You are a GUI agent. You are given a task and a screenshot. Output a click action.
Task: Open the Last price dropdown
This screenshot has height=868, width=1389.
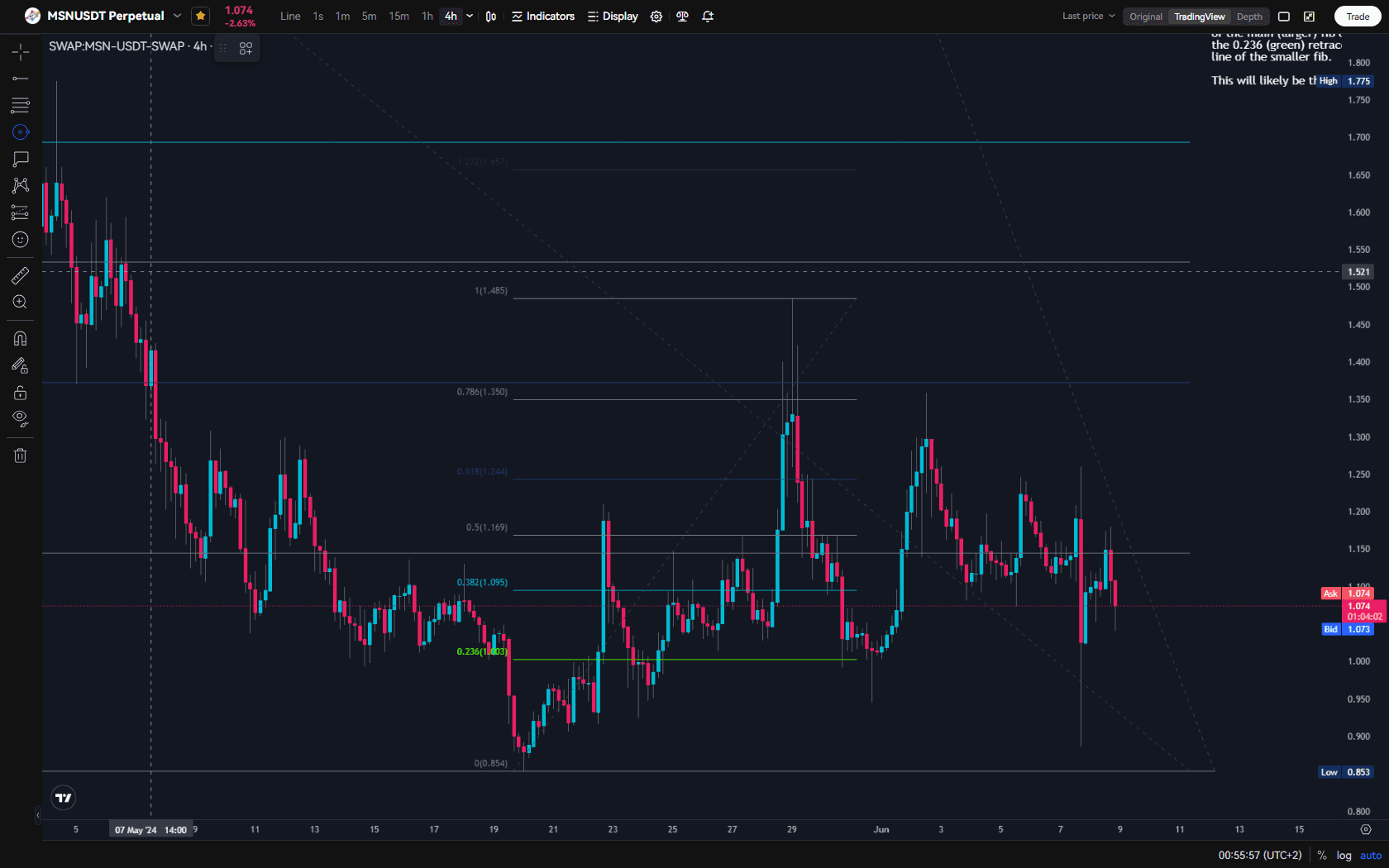point(1088,17)
